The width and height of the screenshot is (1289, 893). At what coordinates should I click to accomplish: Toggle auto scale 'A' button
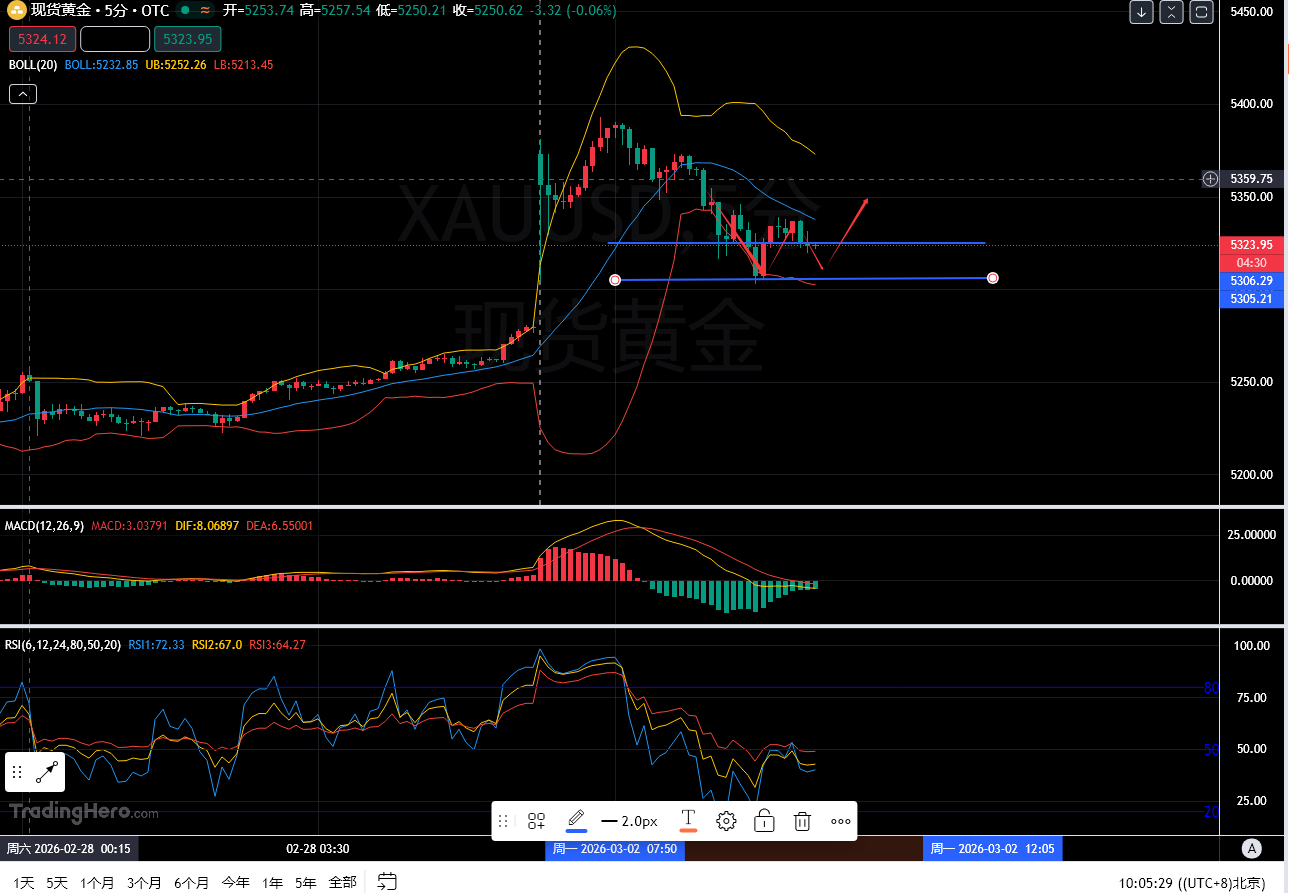[1251, 848]
